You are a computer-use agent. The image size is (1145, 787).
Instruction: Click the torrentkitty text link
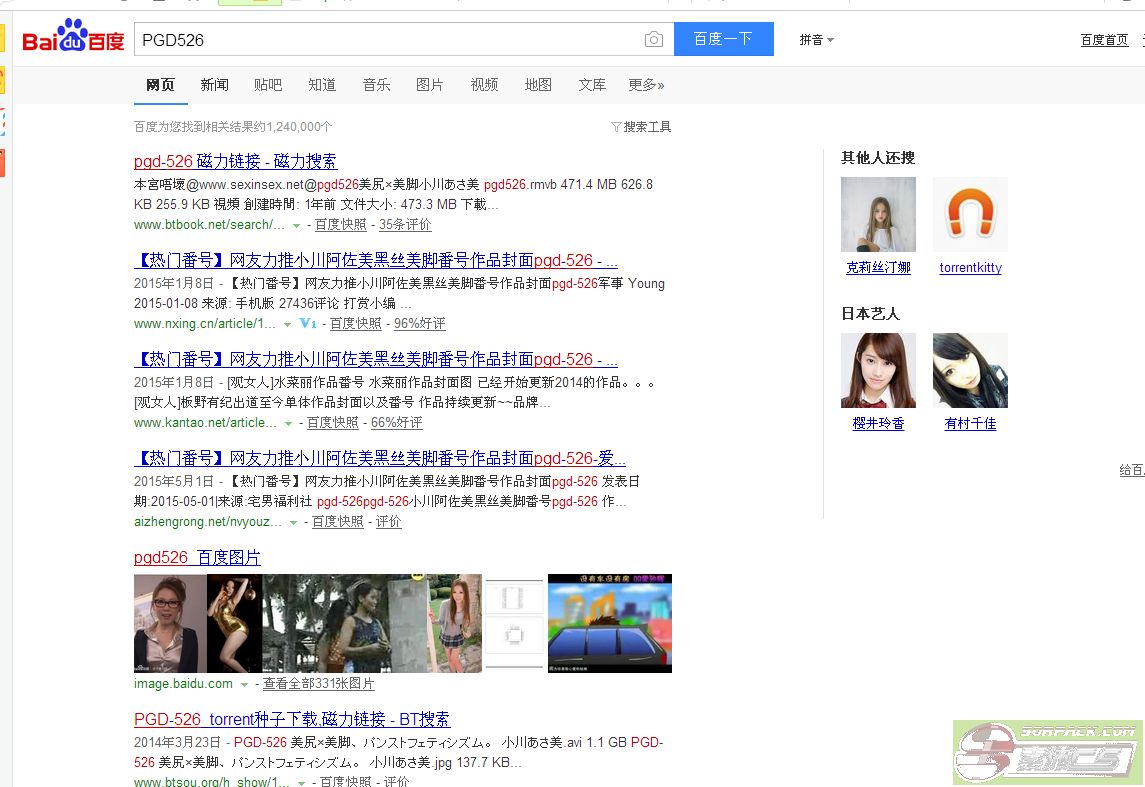[x=970, y=268]
